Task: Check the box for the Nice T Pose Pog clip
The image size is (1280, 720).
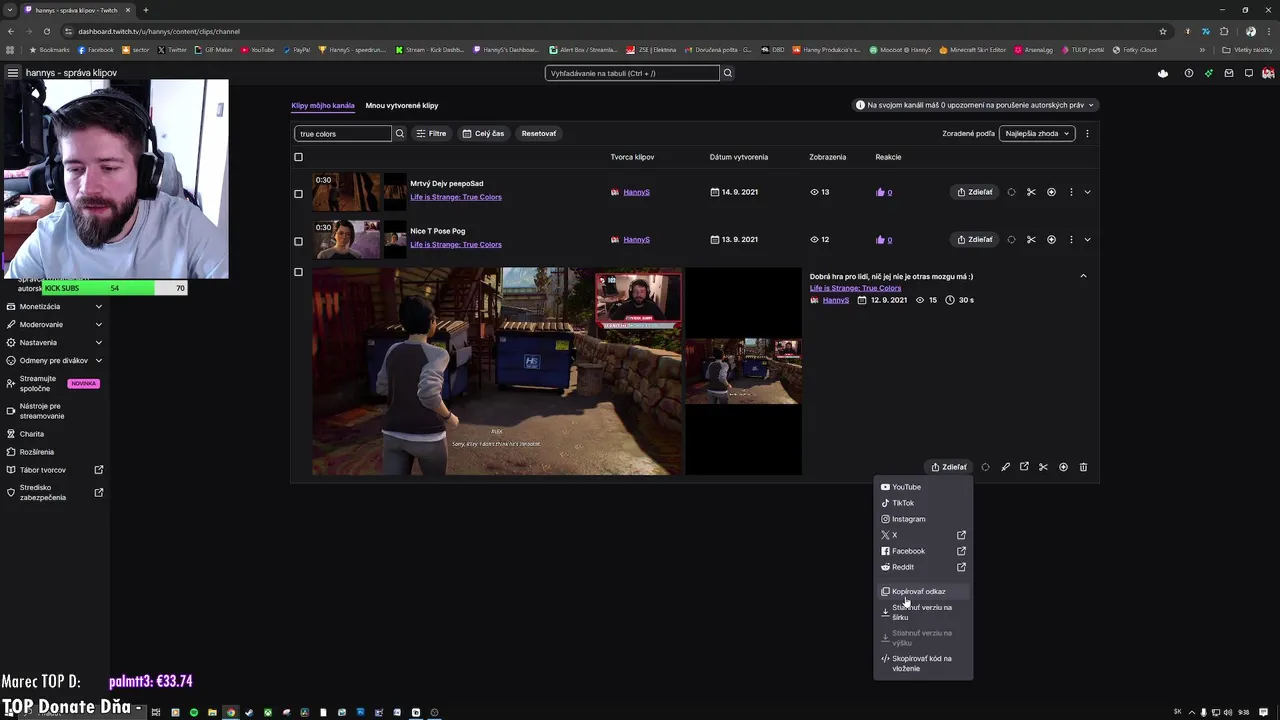Action: click(298, 241)
